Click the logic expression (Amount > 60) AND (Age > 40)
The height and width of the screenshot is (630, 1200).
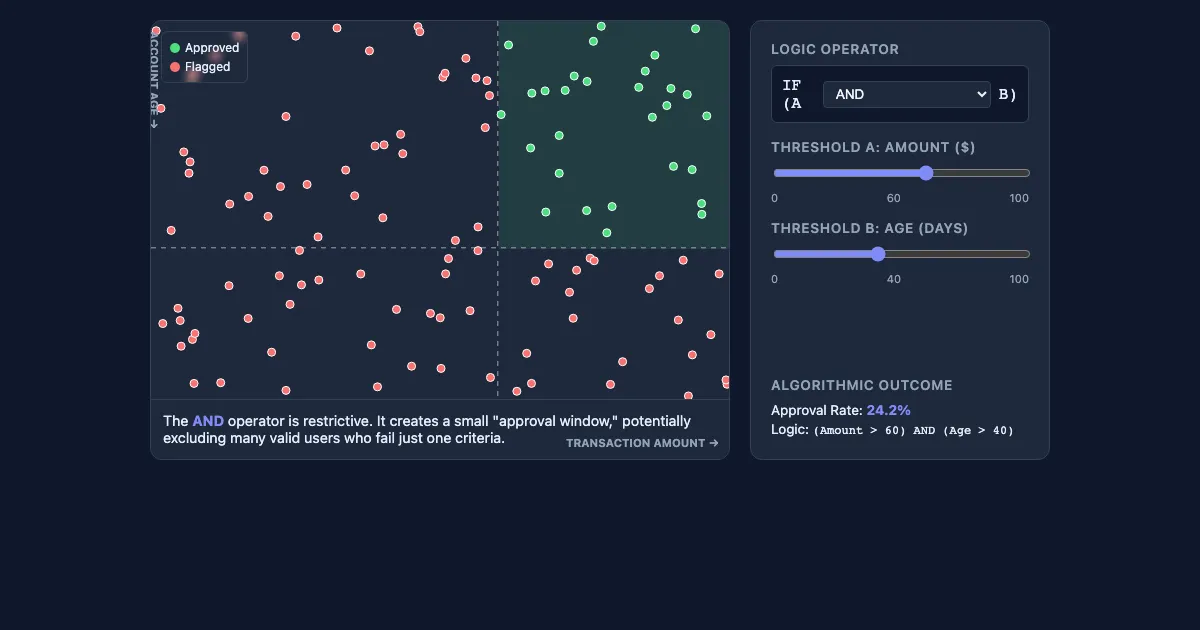[x=913, y=430]
